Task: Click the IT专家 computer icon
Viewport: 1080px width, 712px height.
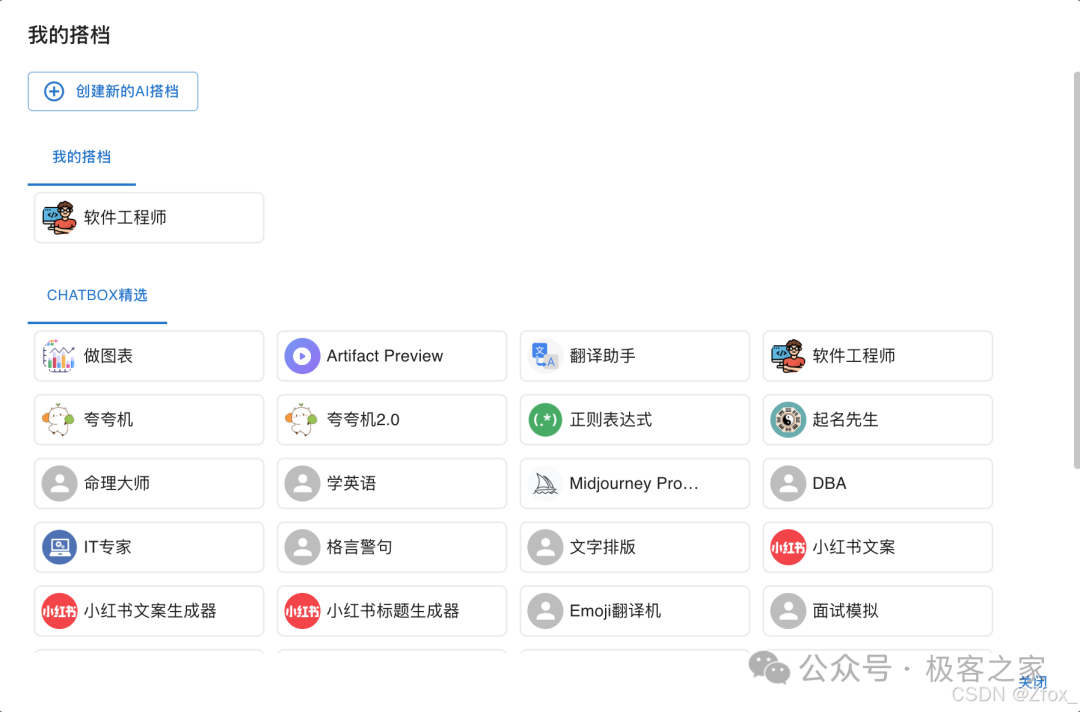Action: (148, 547)
